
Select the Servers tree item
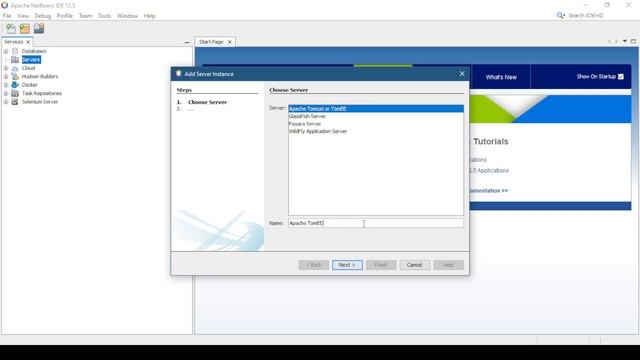coord(31,60)
